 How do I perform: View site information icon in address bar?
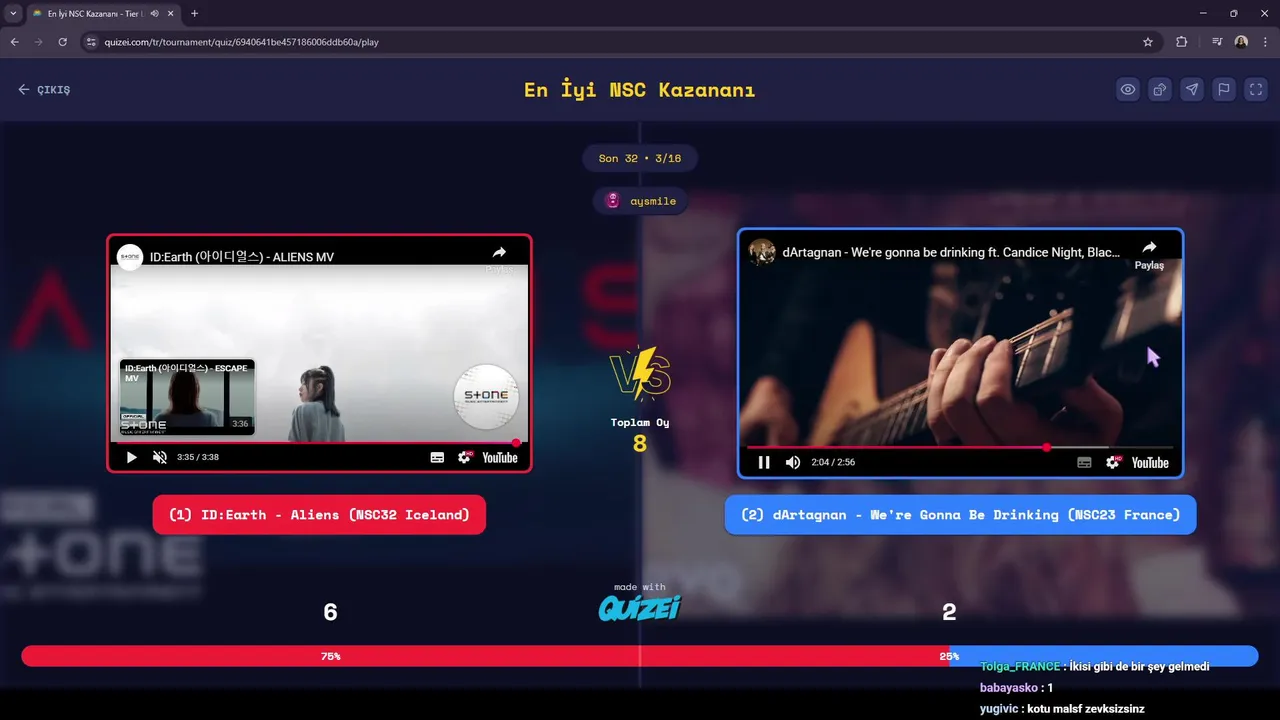(91, 42)
